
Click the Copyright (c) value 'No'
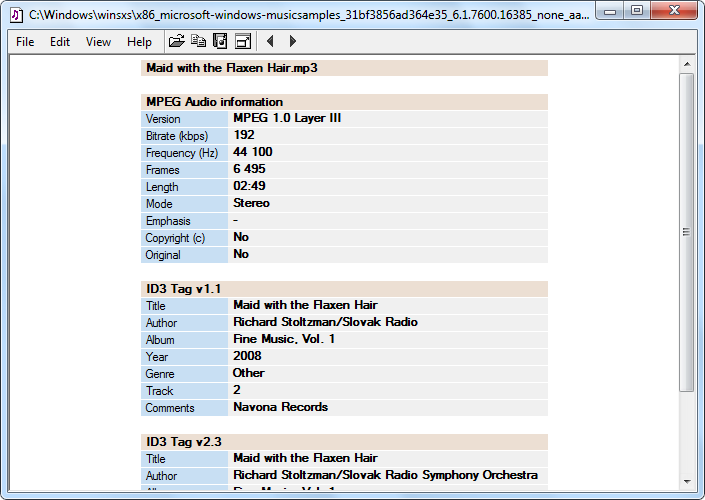(x=241, y=237)
